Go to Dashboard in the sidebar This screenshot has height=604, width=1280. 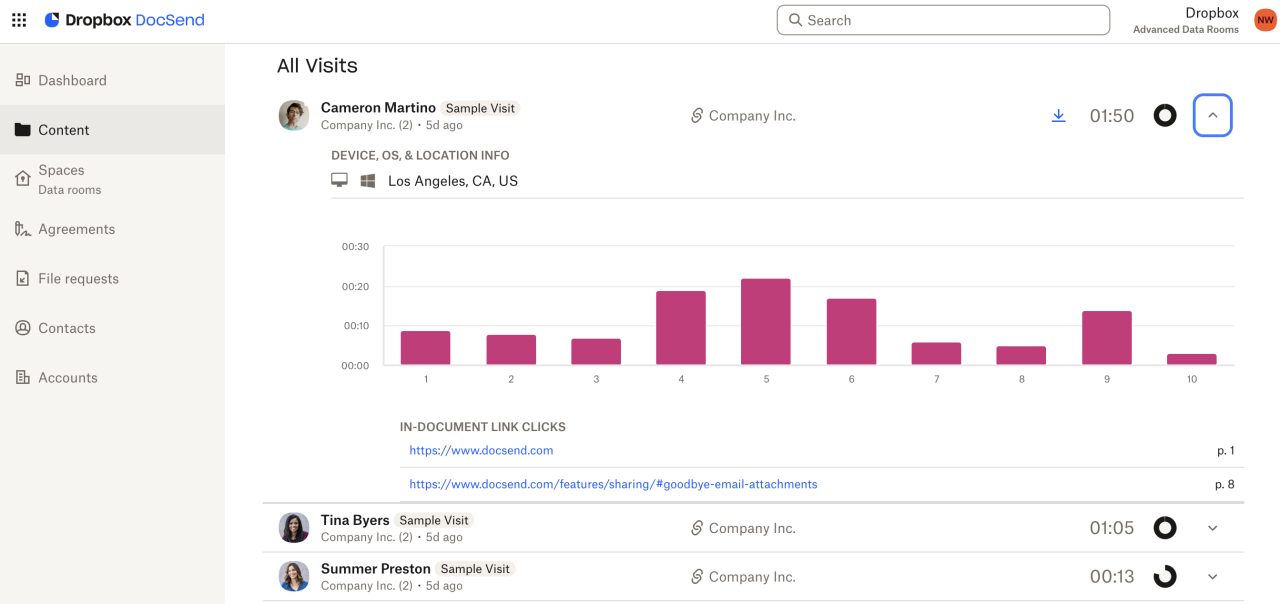(72, 80)
